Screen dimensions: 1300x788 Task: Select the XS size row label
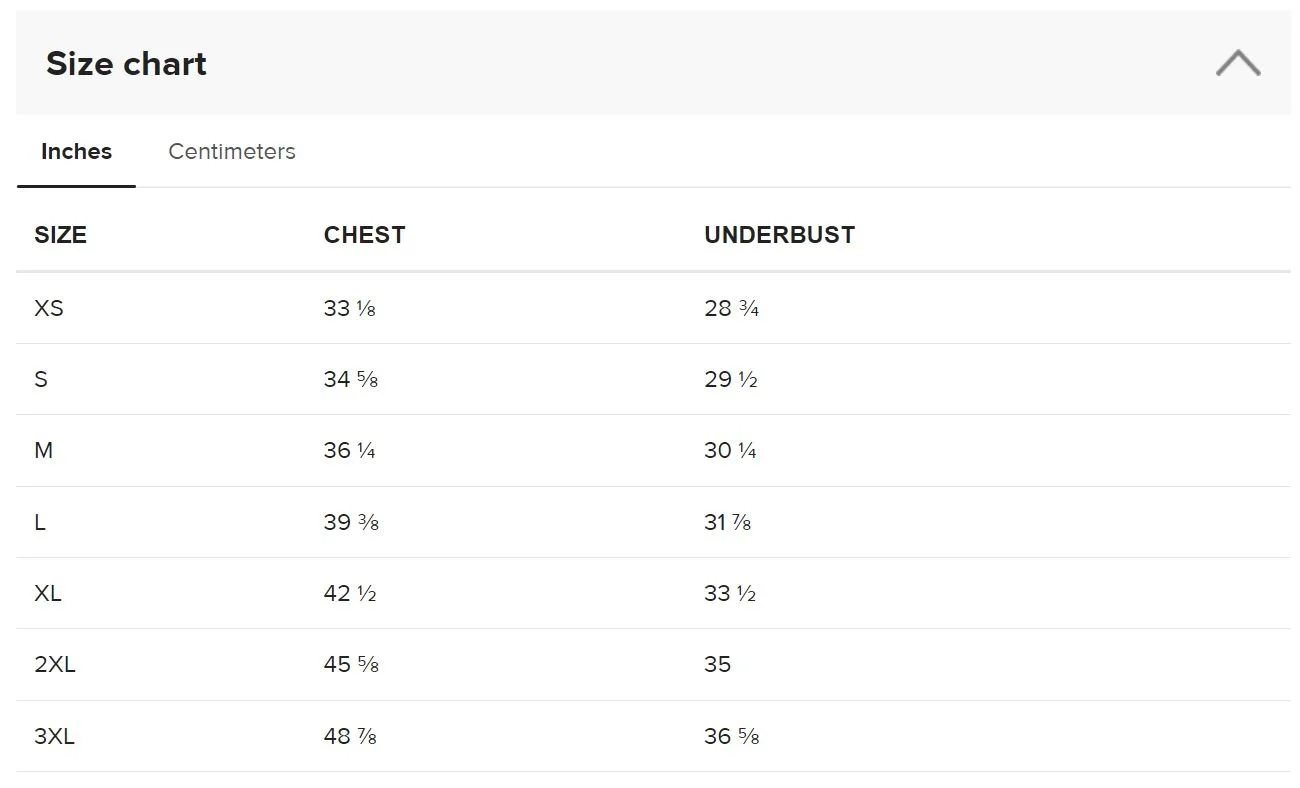(x=49, y=308)
